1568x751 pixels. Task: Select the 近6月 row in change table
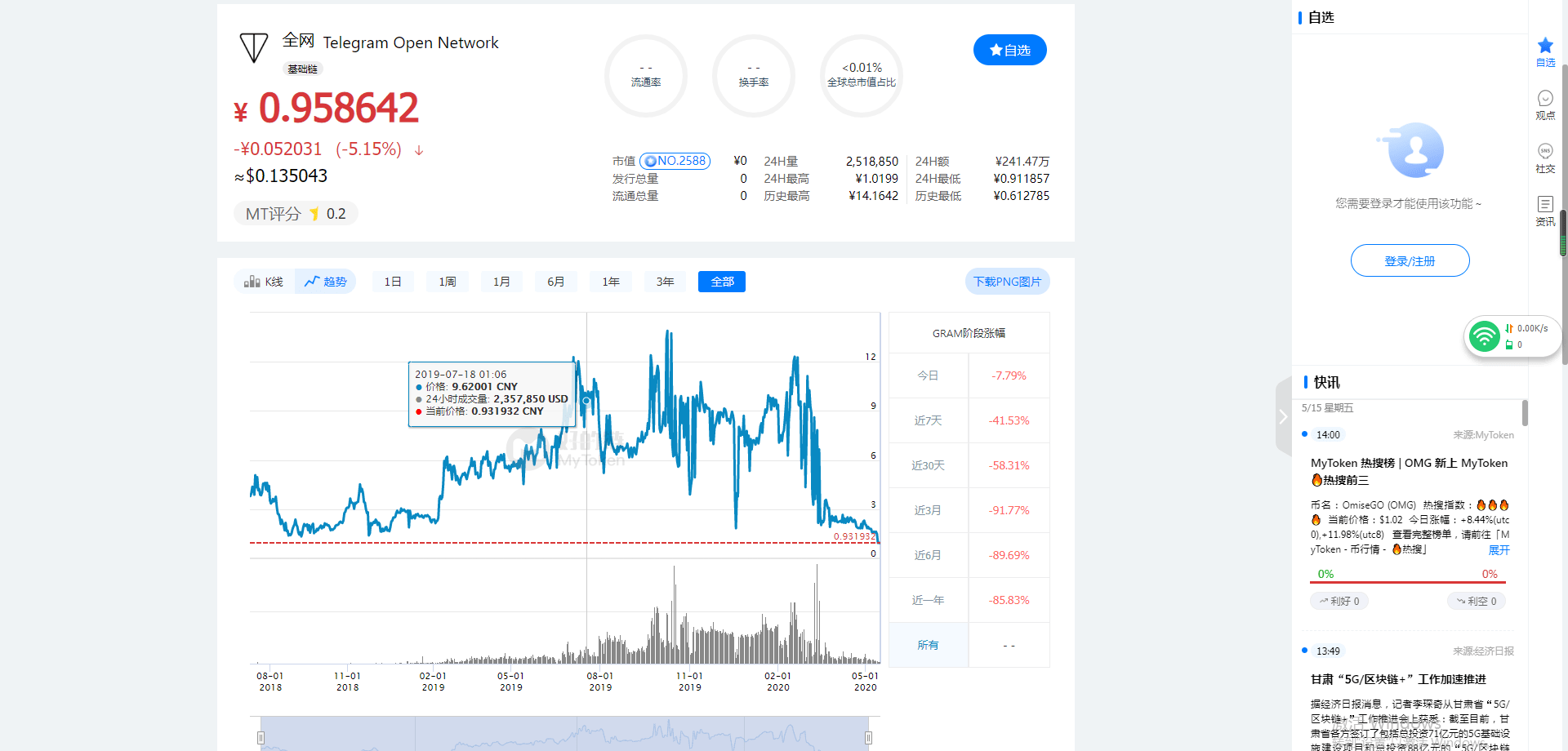pos(969,555)
